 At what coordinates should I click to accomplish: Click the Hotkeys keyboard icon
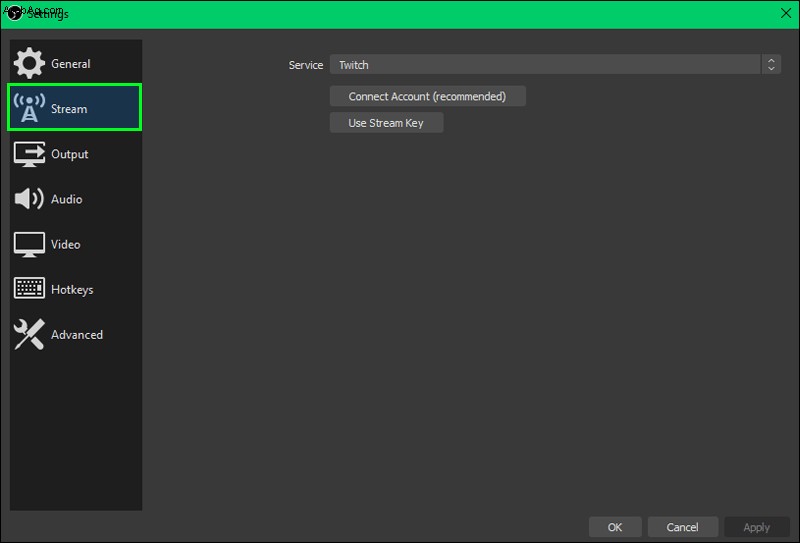(x=29, y=288)
